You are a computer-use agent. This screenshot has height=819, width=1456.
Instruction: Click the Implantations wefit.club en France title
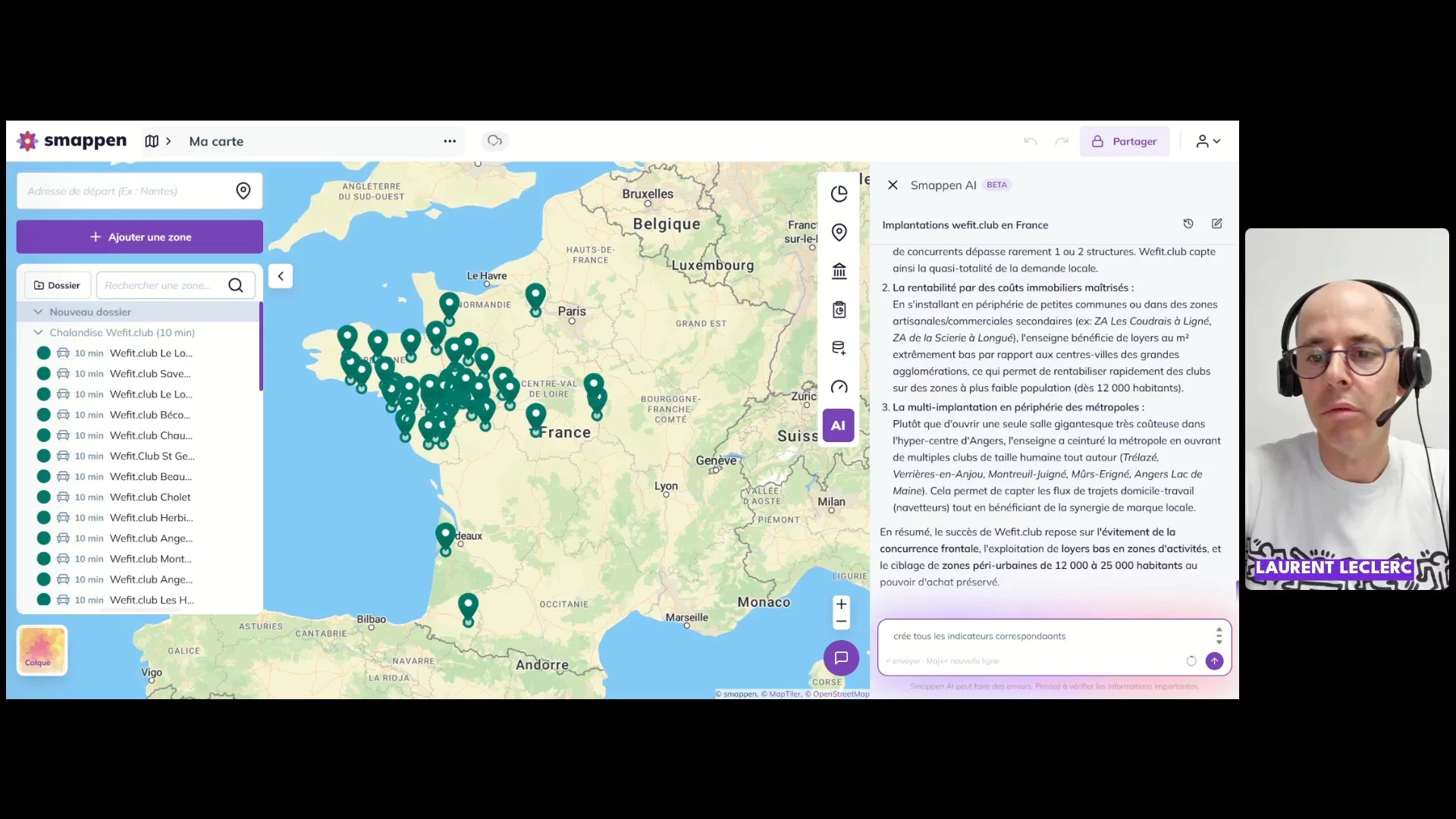point(965,225)
